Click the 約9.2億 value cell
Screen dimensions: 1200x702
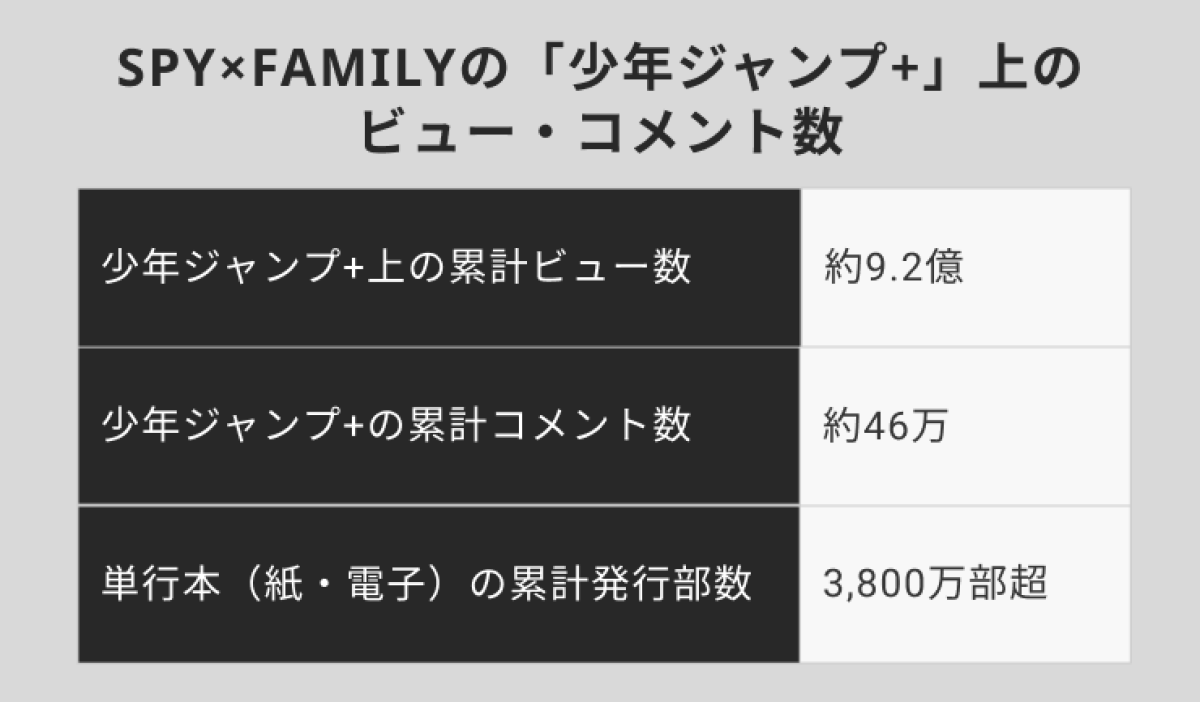[894, 268]
